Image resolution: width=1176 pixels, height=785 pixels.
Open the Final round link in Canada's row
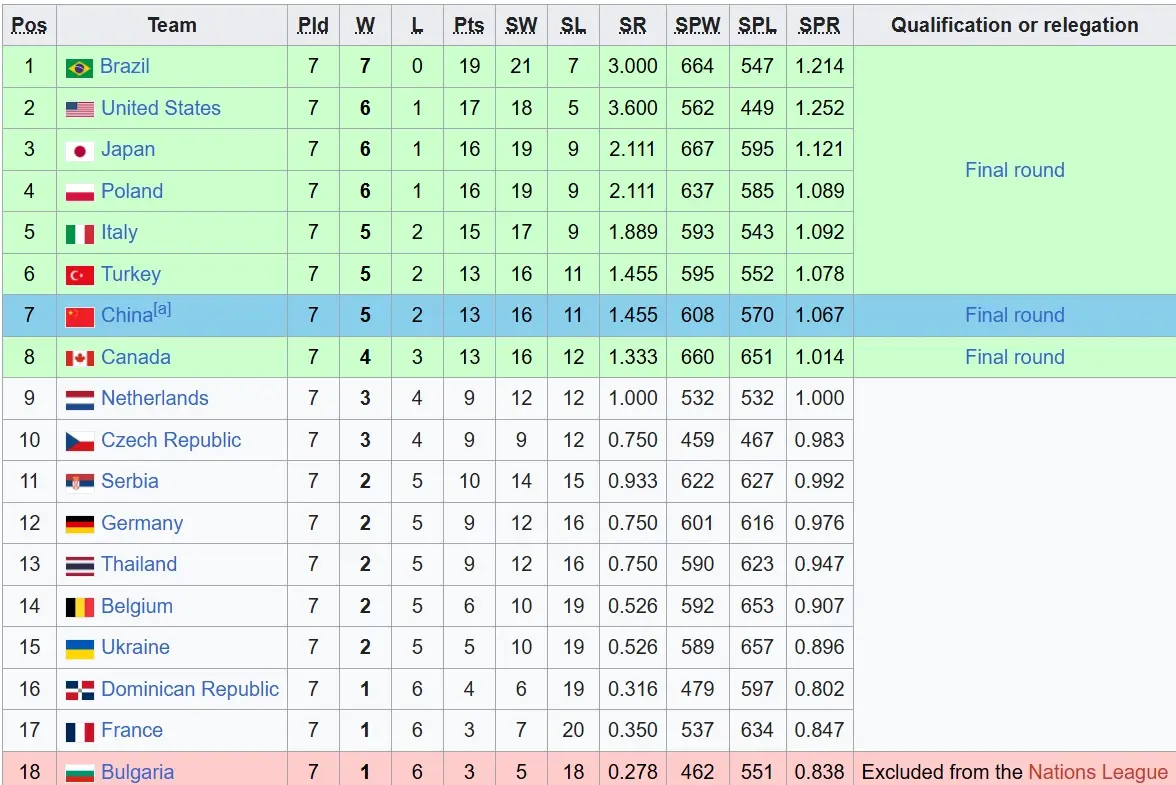pyautogui.click(x=1014, y=357)
